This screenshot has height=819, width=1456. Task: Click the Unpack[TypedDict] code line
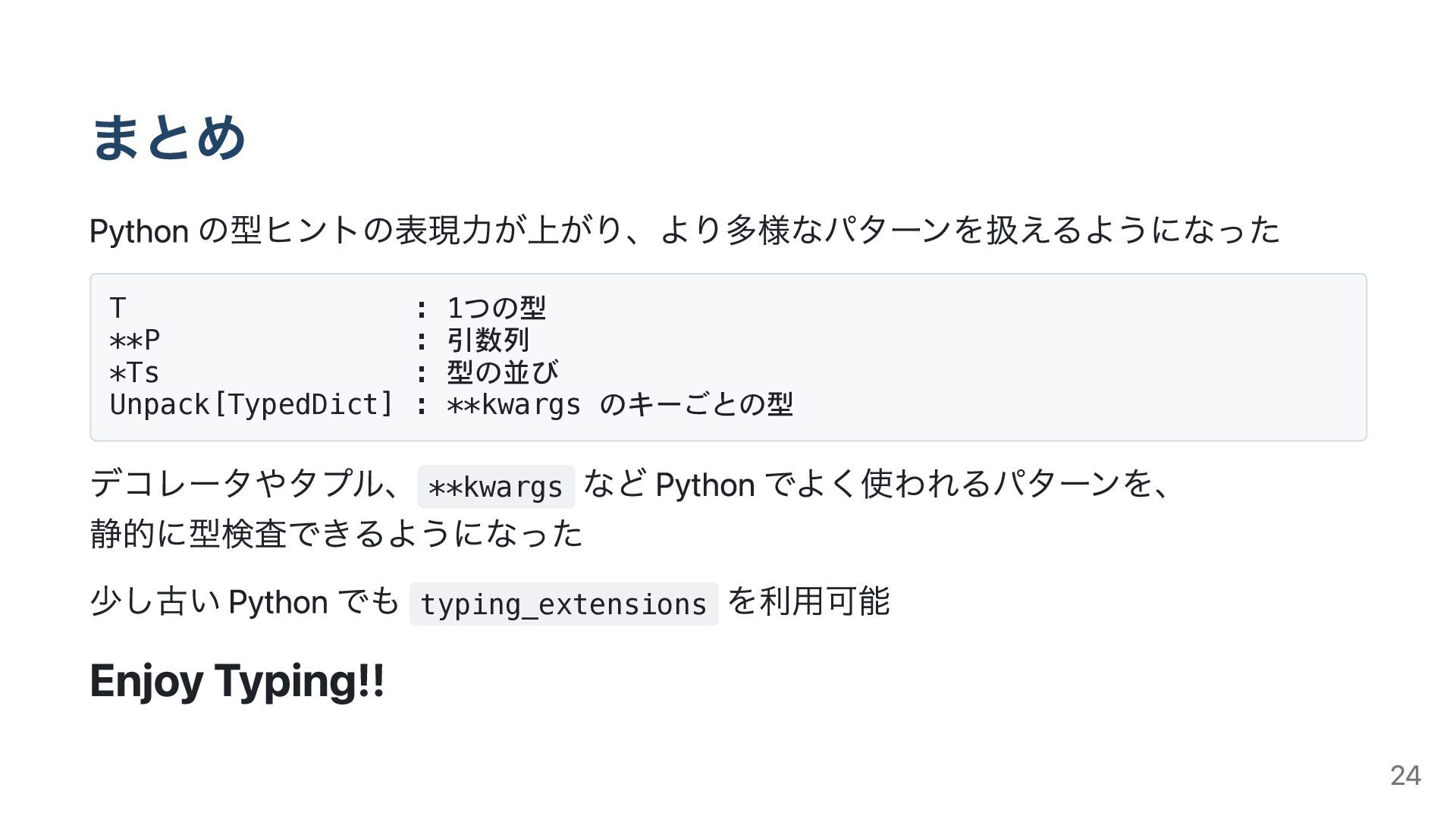pyautogui.click(x=451, y=404)
